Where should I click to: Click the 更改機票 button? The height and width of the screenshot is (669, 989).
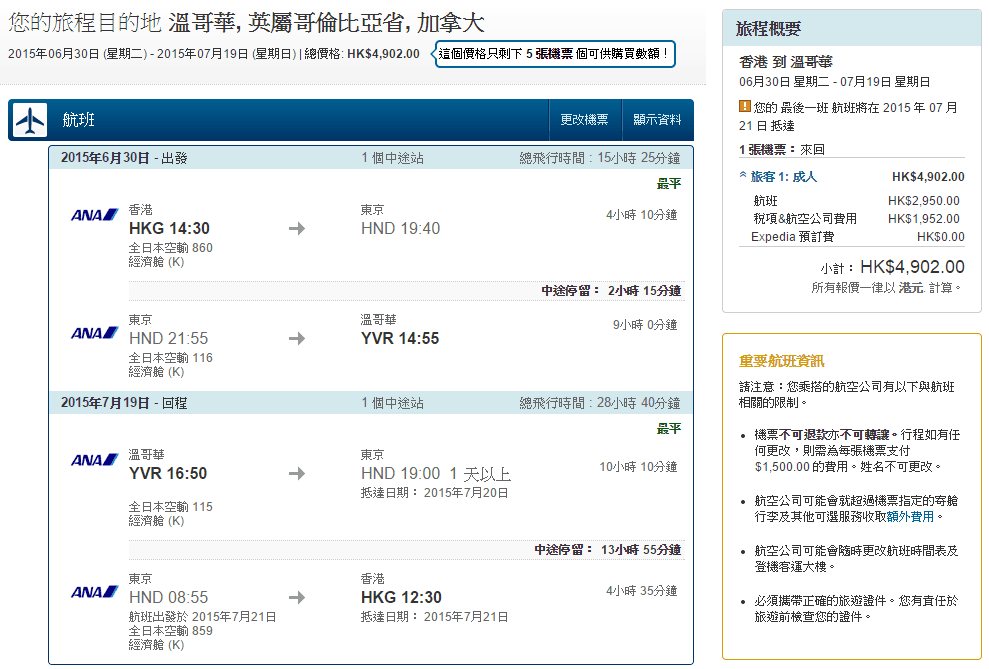(584, 120)
